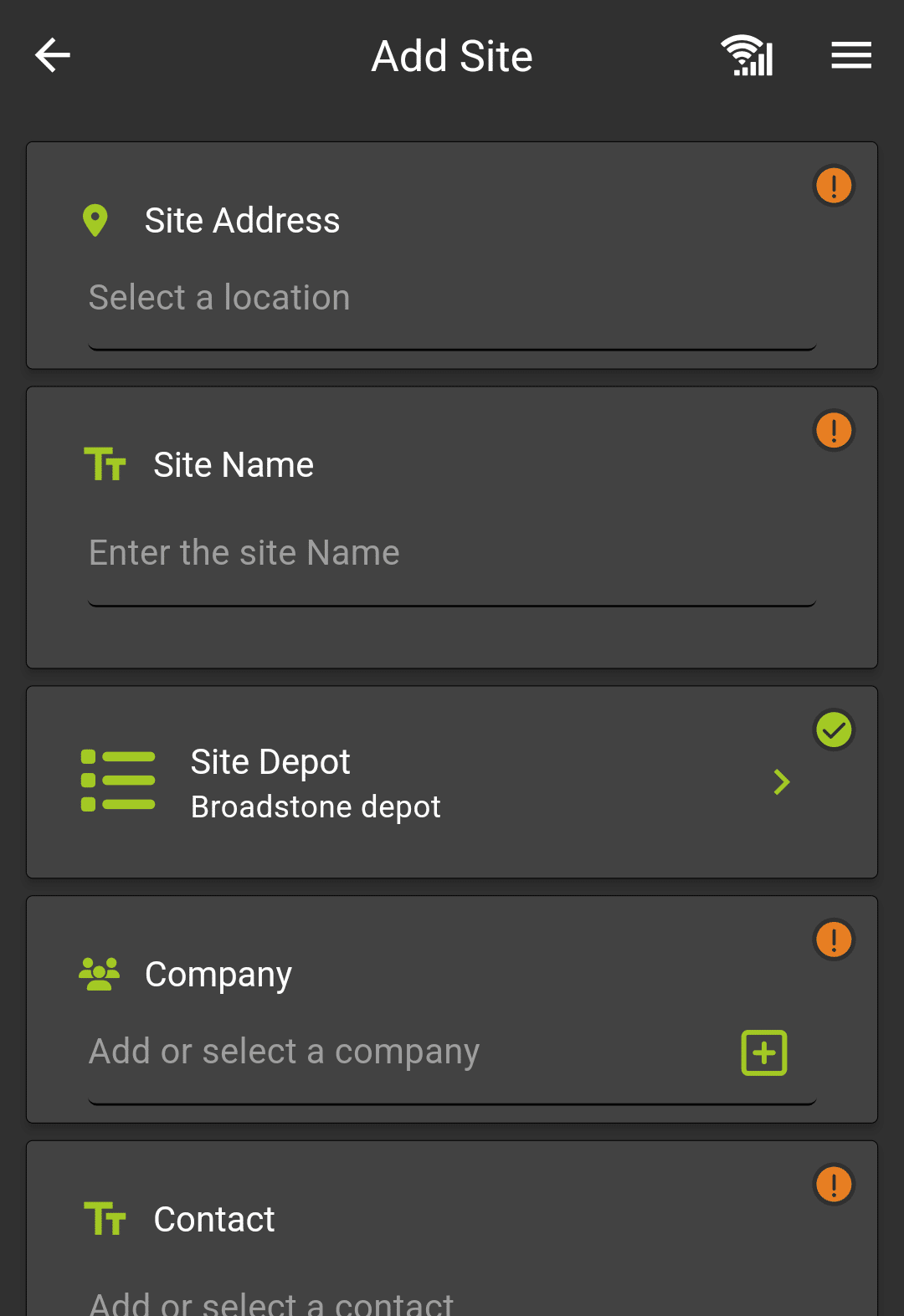Click the Site Depot list icon
The height and width of the screenshot is (1316, 904).
coord(118,781)
